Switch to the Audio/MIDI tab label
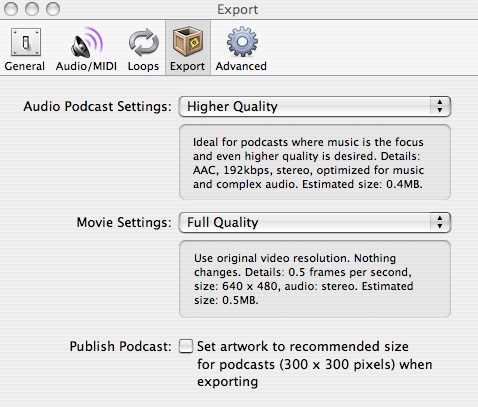 pos(86,66)
